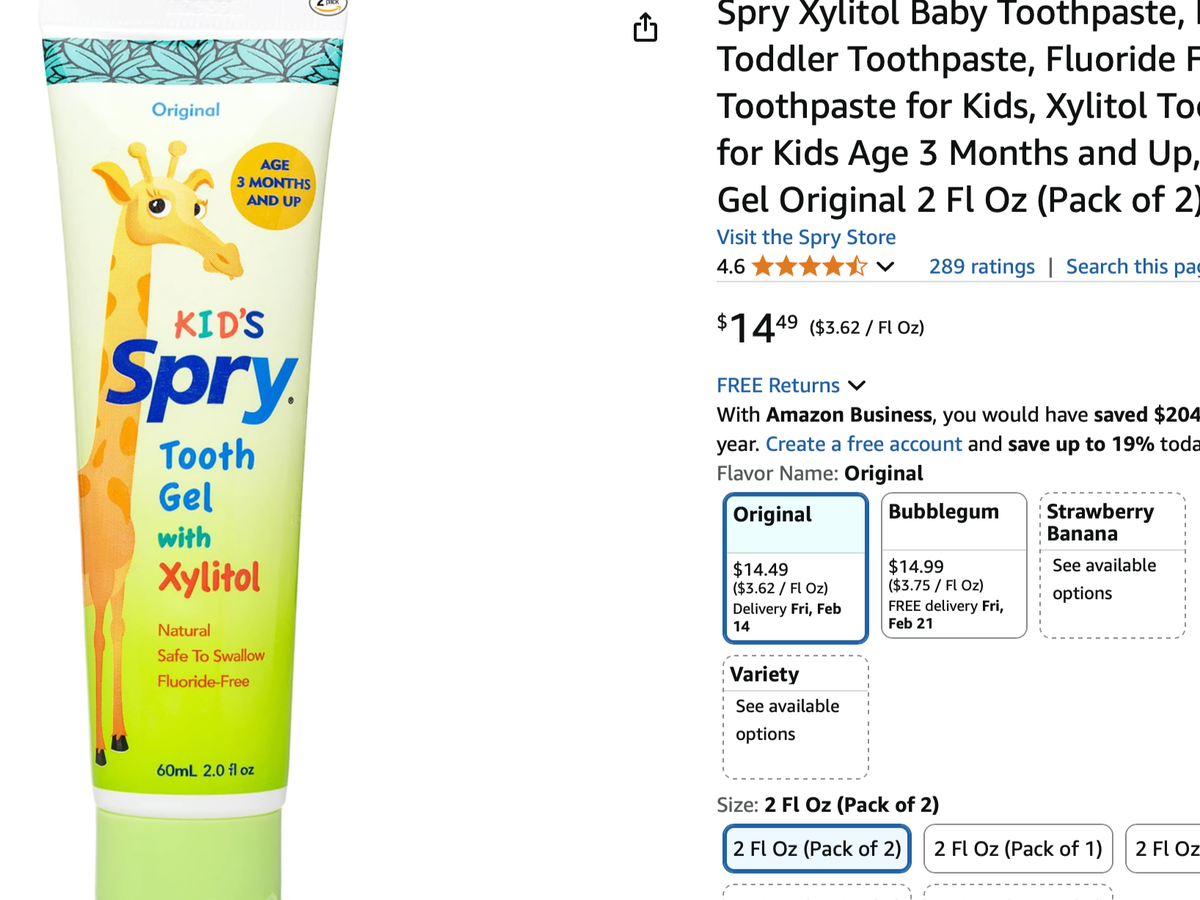Select the Strawberry Banana flavor
The image size is (1200, 900).
(1112, 565)
